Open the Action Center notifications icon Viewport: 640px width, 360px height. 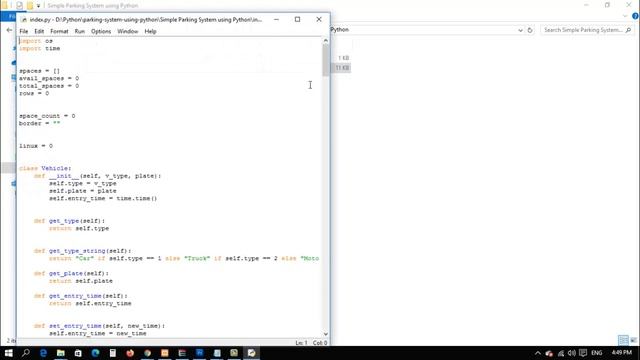pyautogui.click(x=583, y=353)
